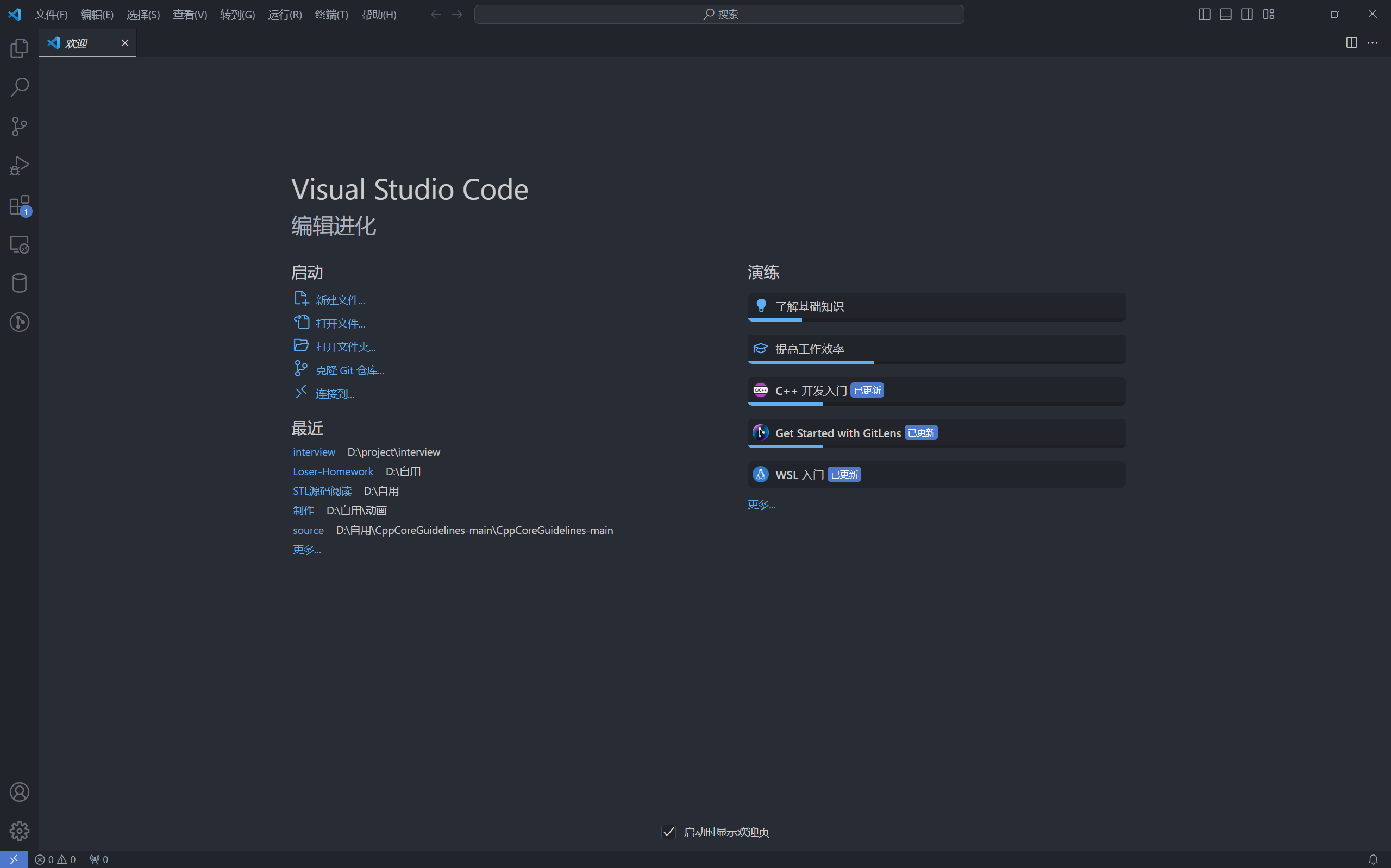This screenshot has height=868, width=1391.
Task: Toggle bottom panel layout icon
Action: coord(1226,14)
